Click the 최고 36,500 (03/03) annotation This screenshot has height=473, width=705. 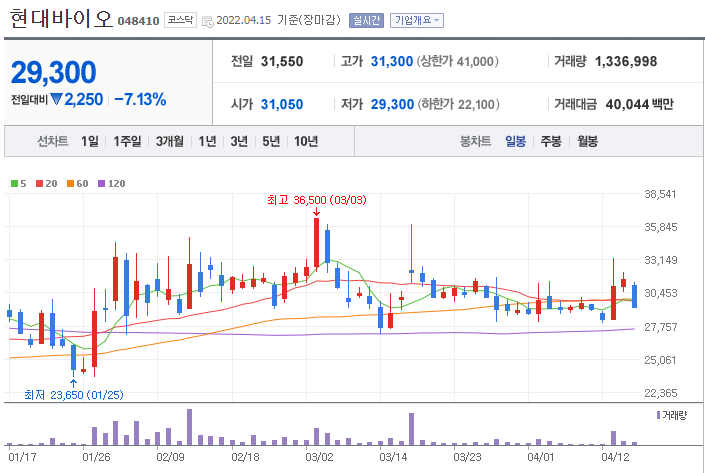[317, 200]
